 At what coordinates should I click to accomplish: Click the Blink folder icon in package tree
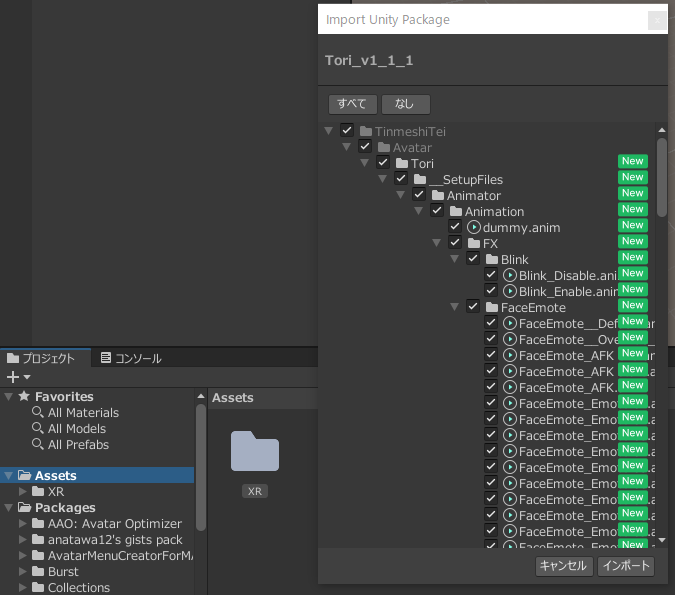pyautogui.click(x=491, y=259)
